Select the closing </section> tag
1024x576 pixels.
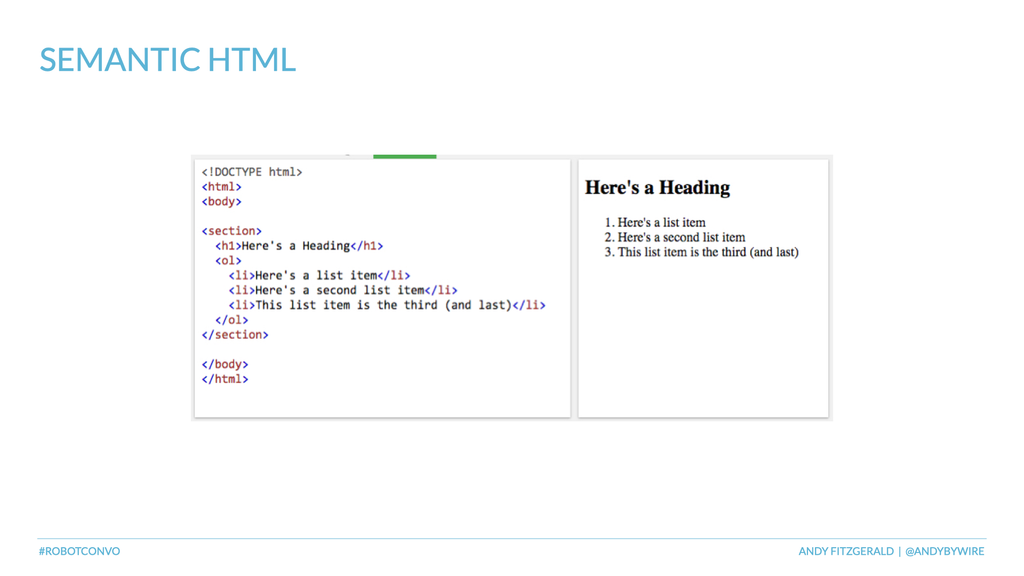pyautogui.click(x=234, y=335)
